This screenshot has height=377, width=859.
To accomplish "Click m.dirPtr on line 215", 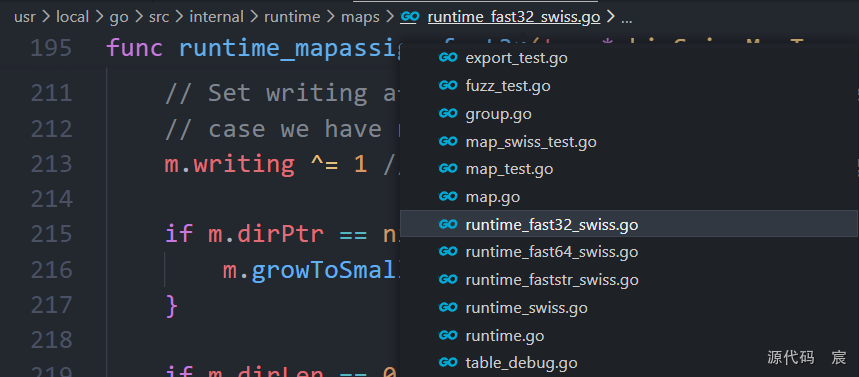I will tap(266, 235).
